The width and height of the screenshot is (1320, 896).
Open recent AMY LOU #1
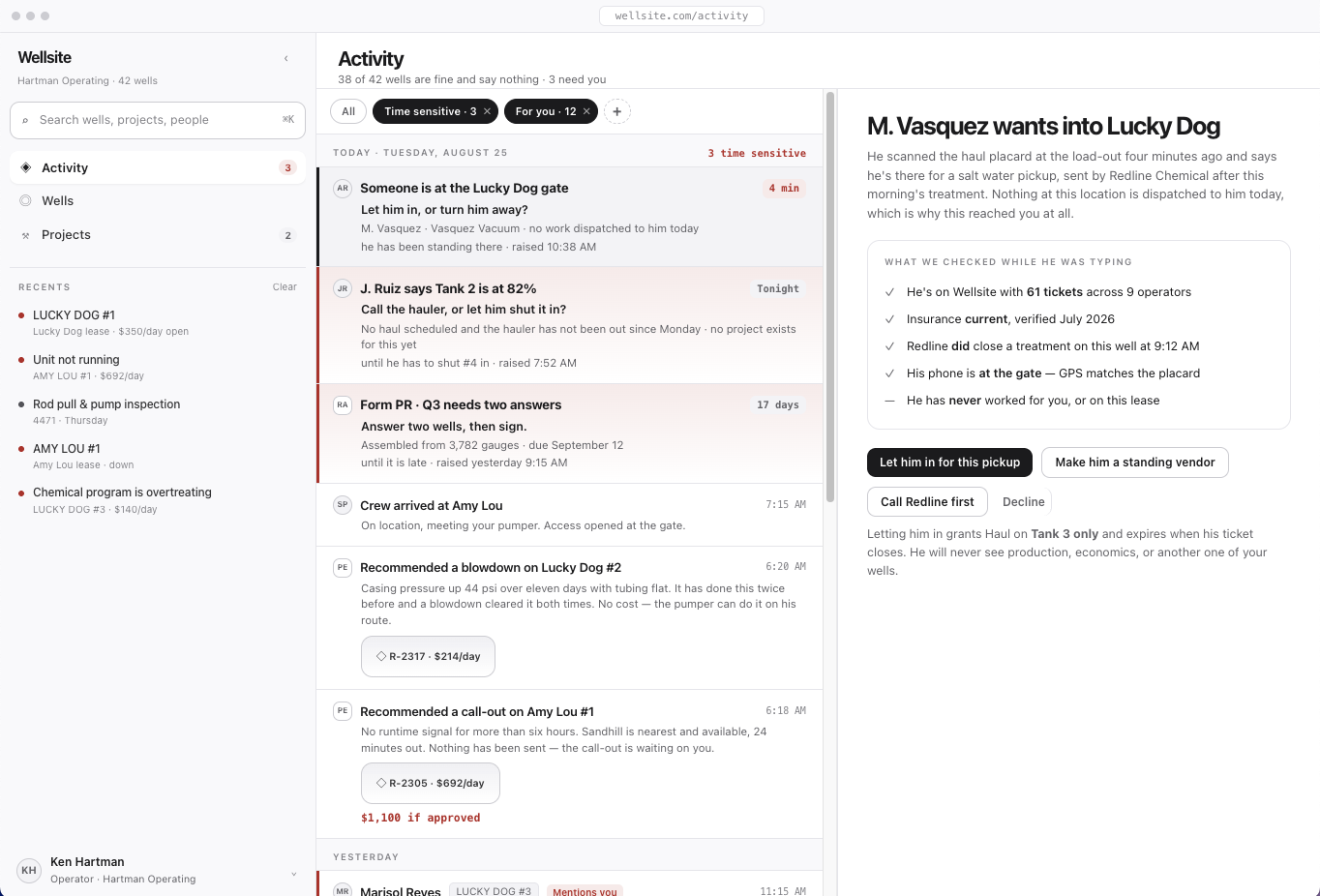pos(158,456)
